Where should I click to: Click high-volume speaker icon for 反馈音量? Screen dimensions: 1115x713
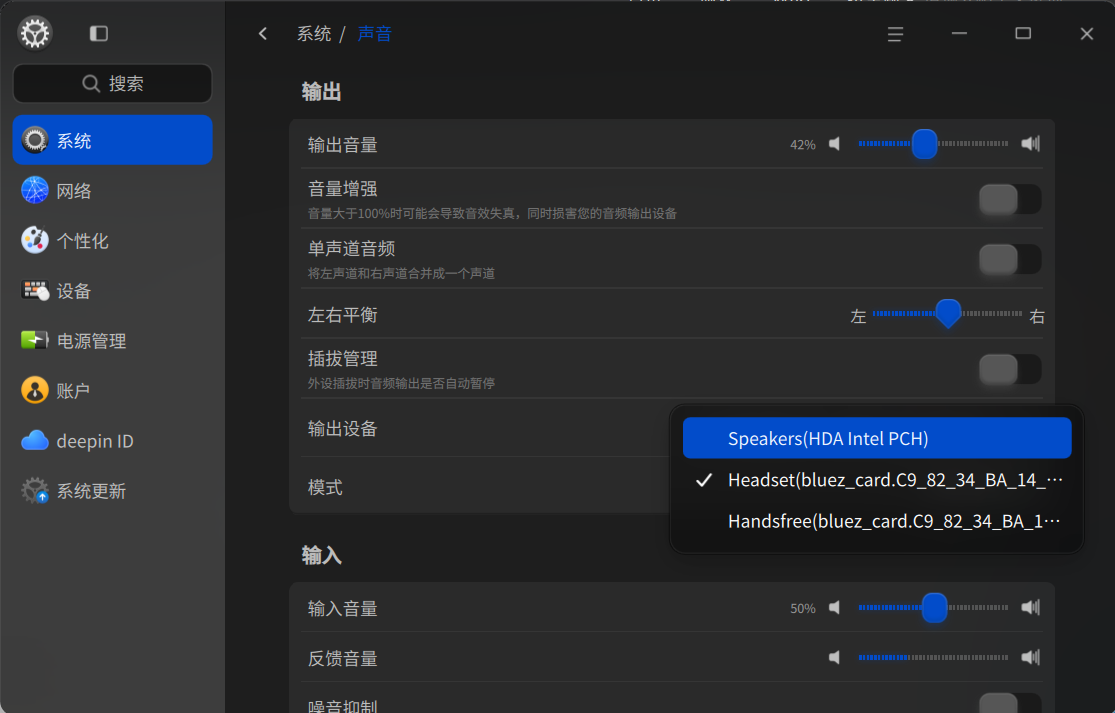1030,657
